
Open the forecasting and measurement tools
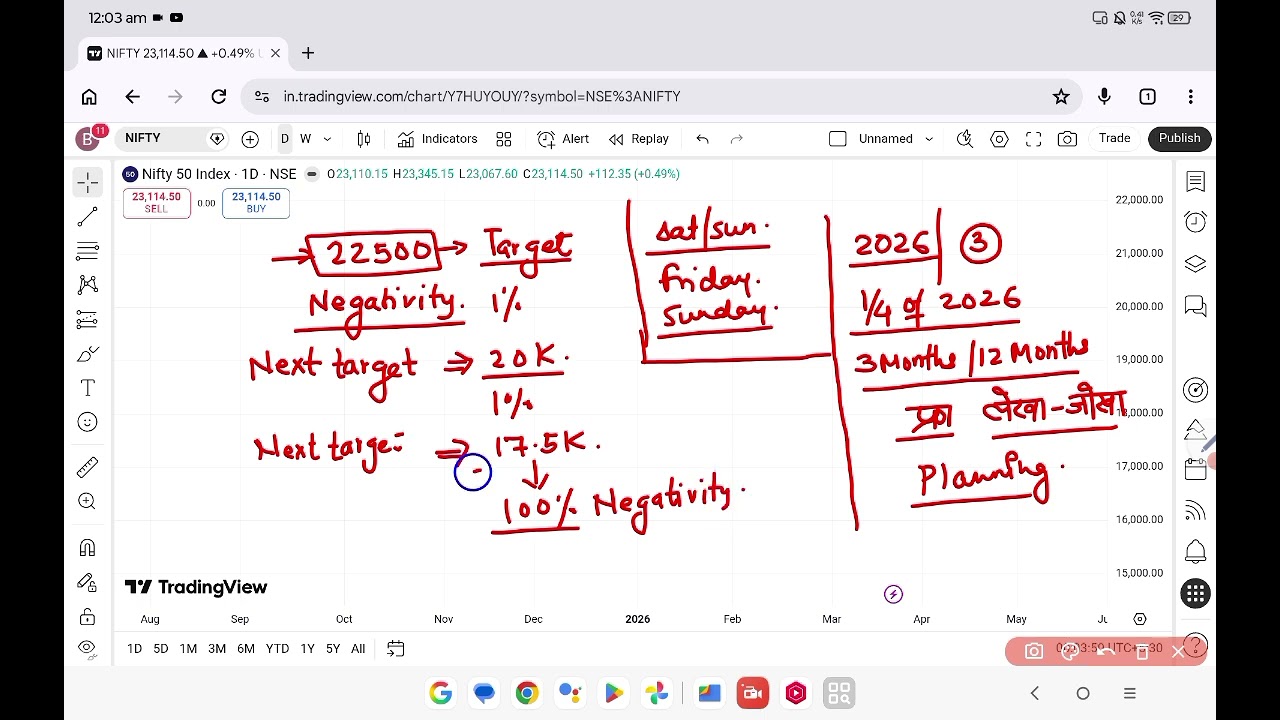[x=88, y=320]
